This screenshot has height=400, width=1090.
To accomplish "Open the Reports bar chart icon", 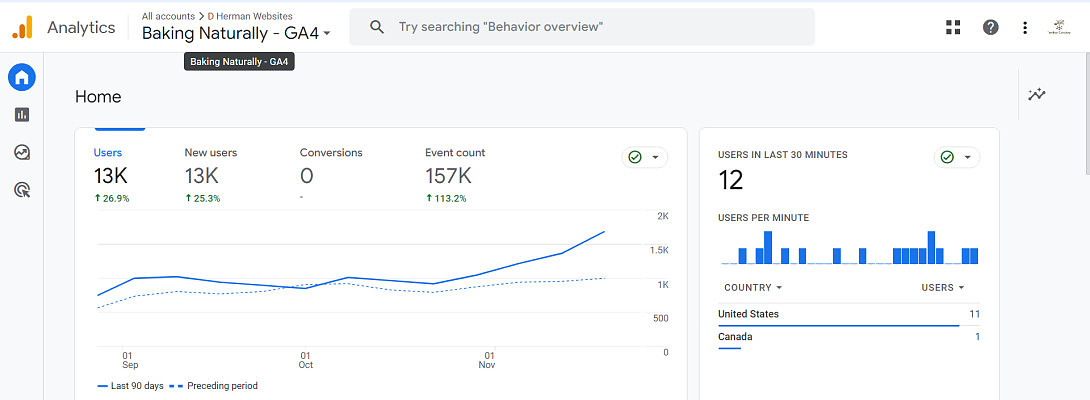I will point(21,115).
